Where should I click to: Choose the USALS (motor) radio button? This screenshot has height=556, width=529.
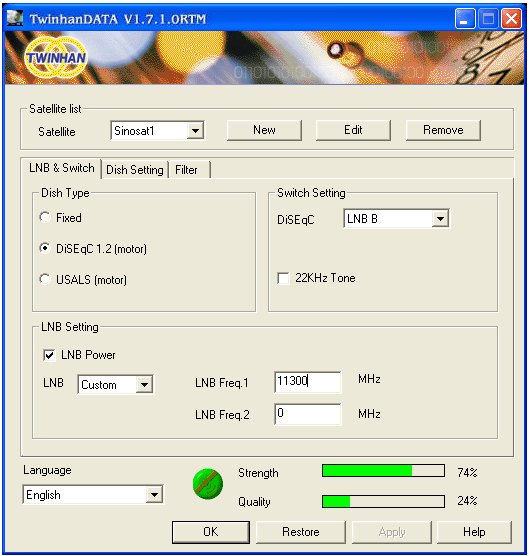[x=45, y=280]
